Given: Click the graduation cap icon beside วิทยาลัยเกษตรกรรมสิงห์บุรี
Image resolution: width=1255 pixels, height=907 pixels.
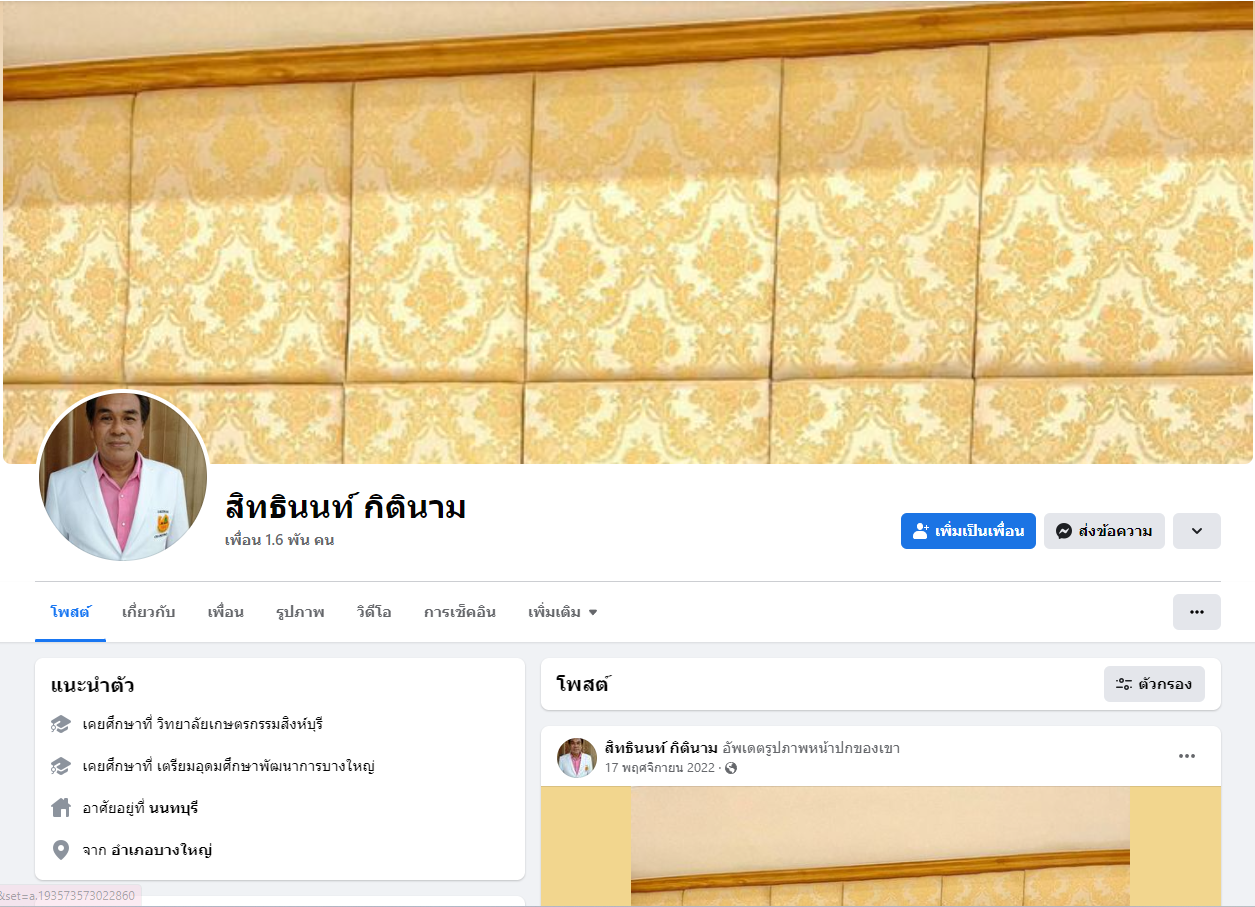Looking at the screenshot, I should (x=60, y=723).
